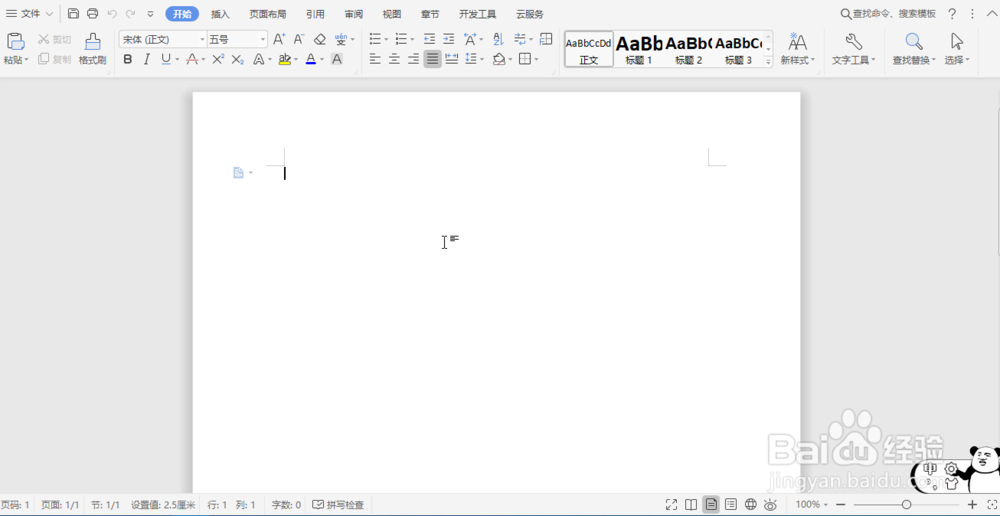Open help question mark icon
Image resolution: width=1000 pixels, height=516 pixels.
point(952,13)
